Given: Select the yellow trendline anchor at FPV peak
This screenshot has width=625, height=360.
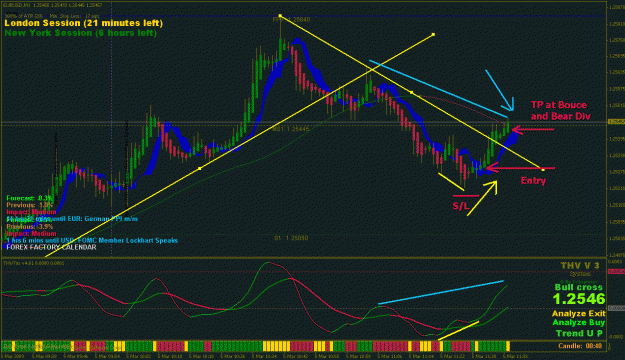Looking at the screenshot, I should pyautogui.click(x=280, y=16).
